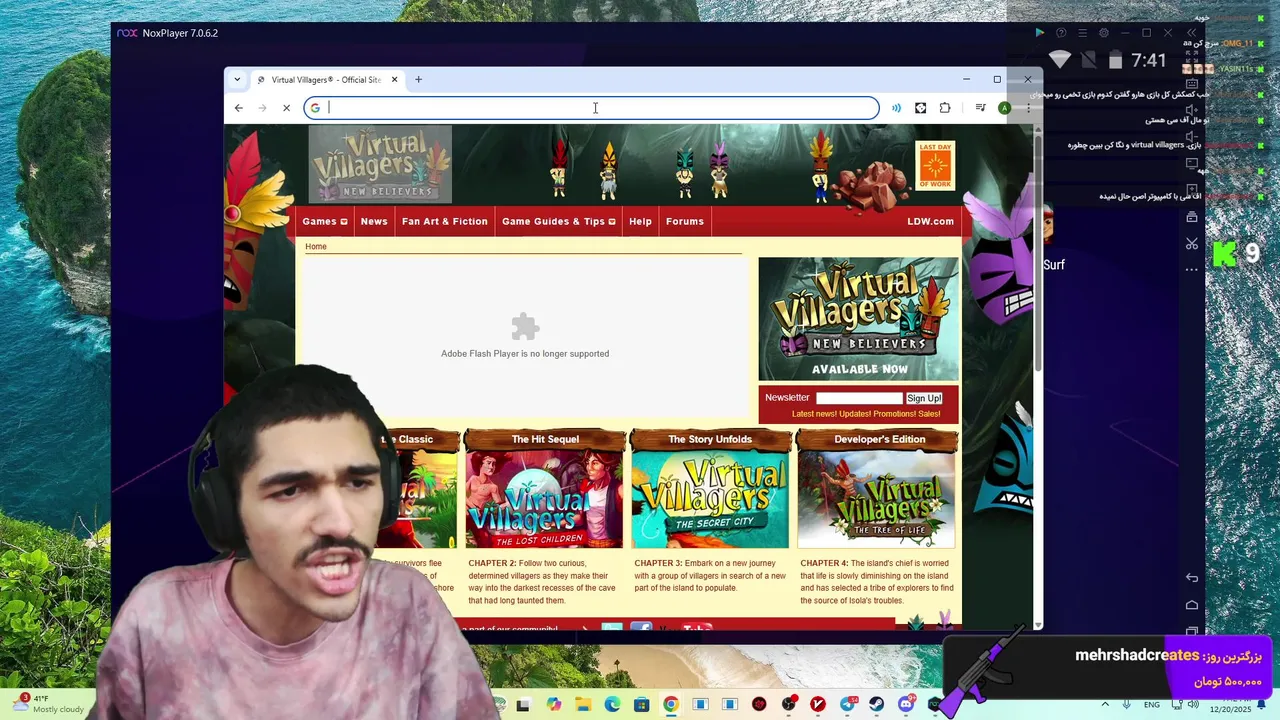The image size is (1280, 720).
Task: Open The Tree of Life game thumbnail
Action: pyautogui.click(x=876, y=499)
